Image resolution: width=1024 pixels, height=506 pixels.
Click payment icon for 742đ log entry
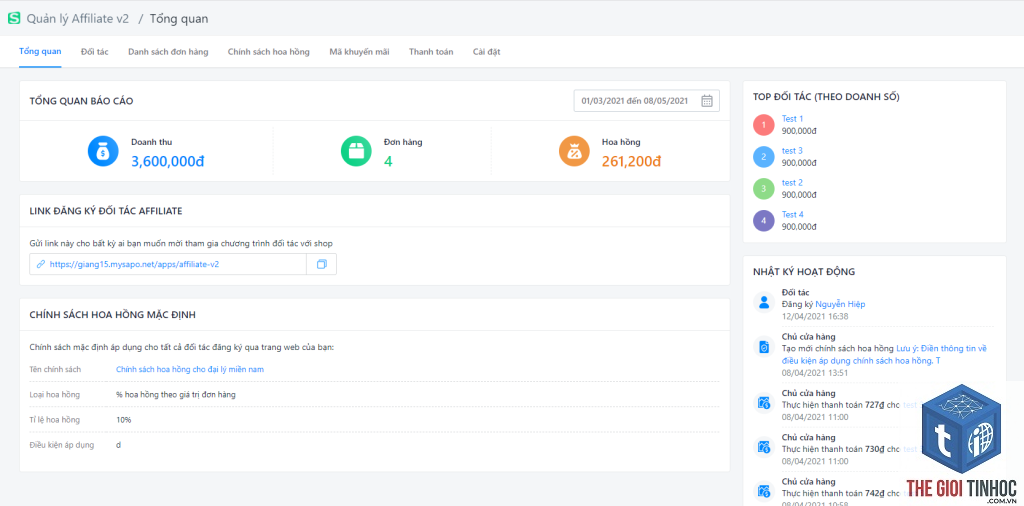click(x=763, y=492)
